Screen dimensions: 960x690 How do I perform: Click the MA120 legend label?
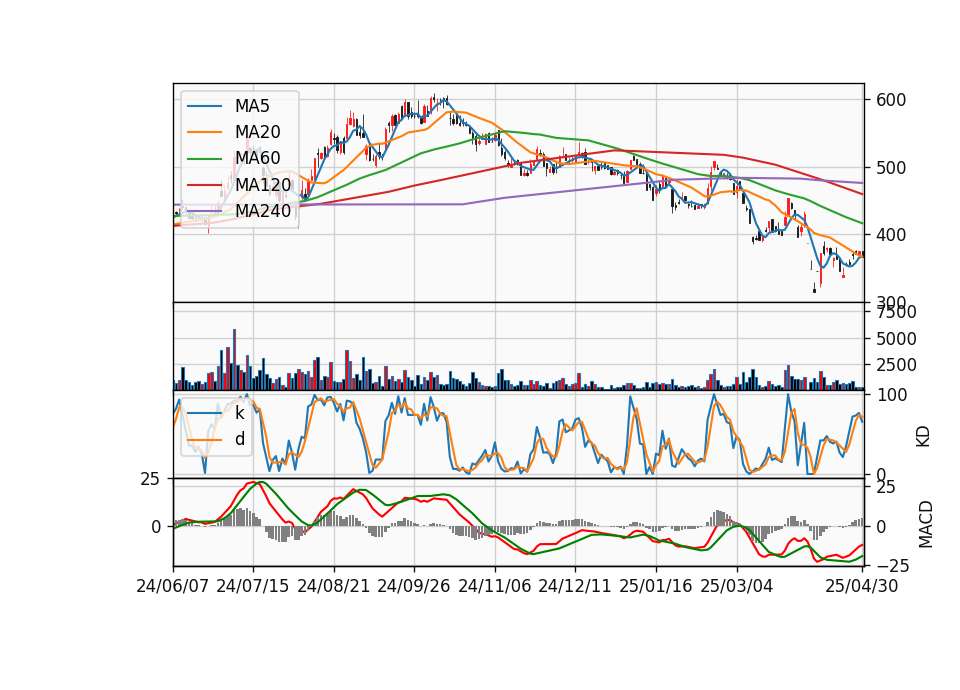(263, 184)
